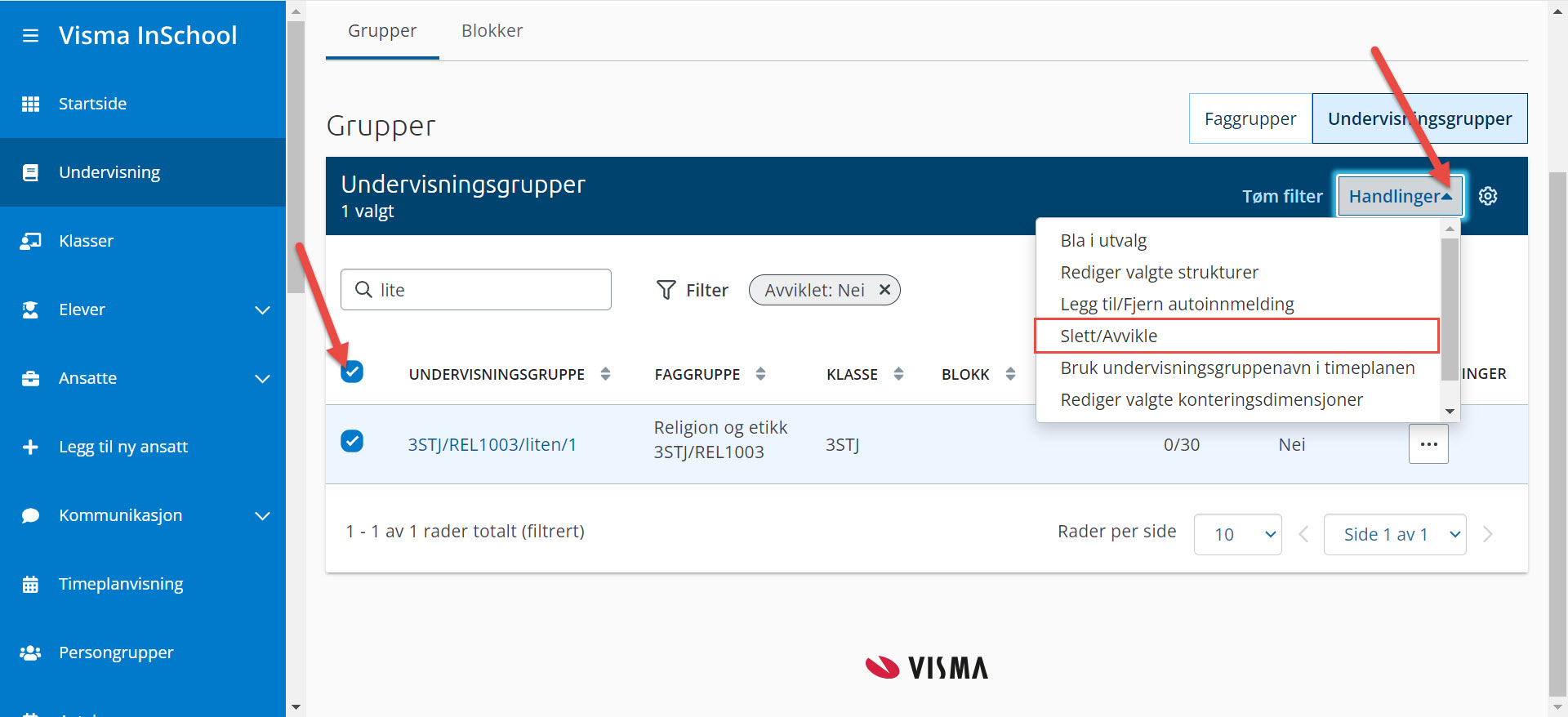
Task: Click the Persongrupper people icon
Action: [30, 652]
